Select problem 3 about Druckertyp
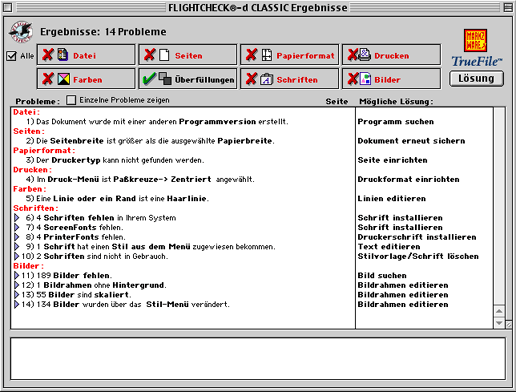The height and width of the screenshot is (392, 516). 115,160
